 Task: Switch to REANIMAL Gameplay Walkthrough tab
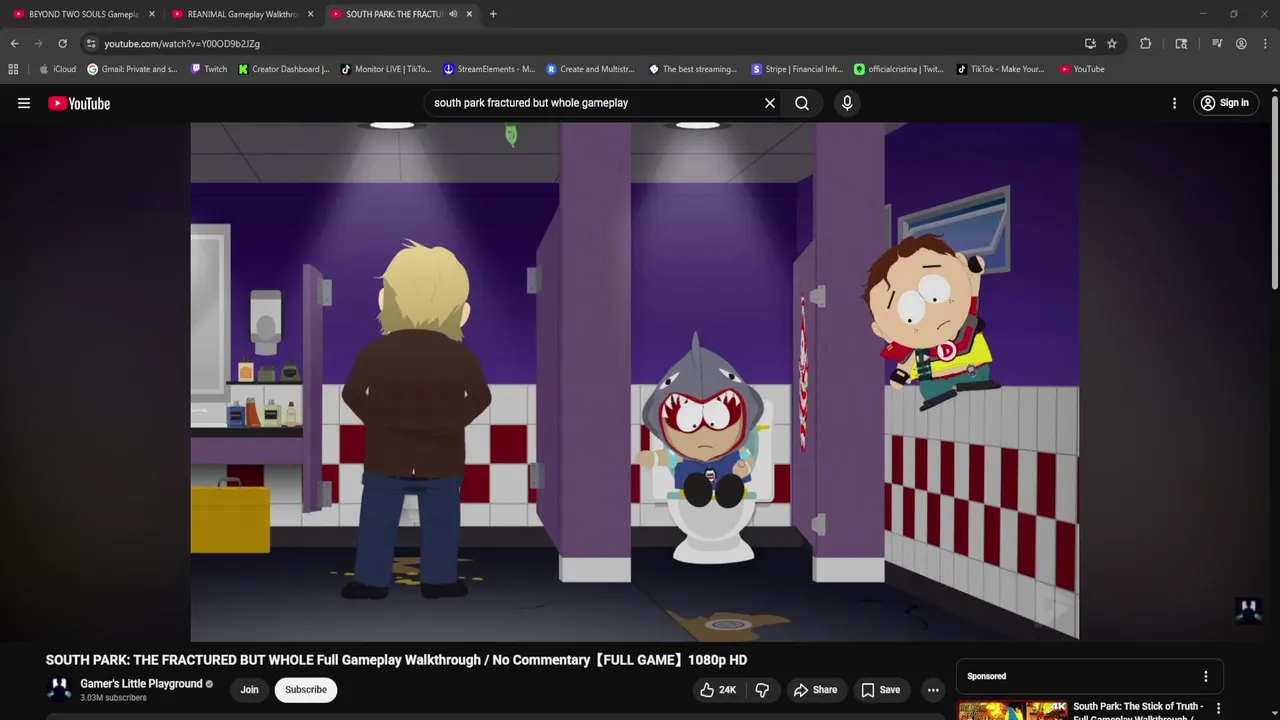click(242, 14)
